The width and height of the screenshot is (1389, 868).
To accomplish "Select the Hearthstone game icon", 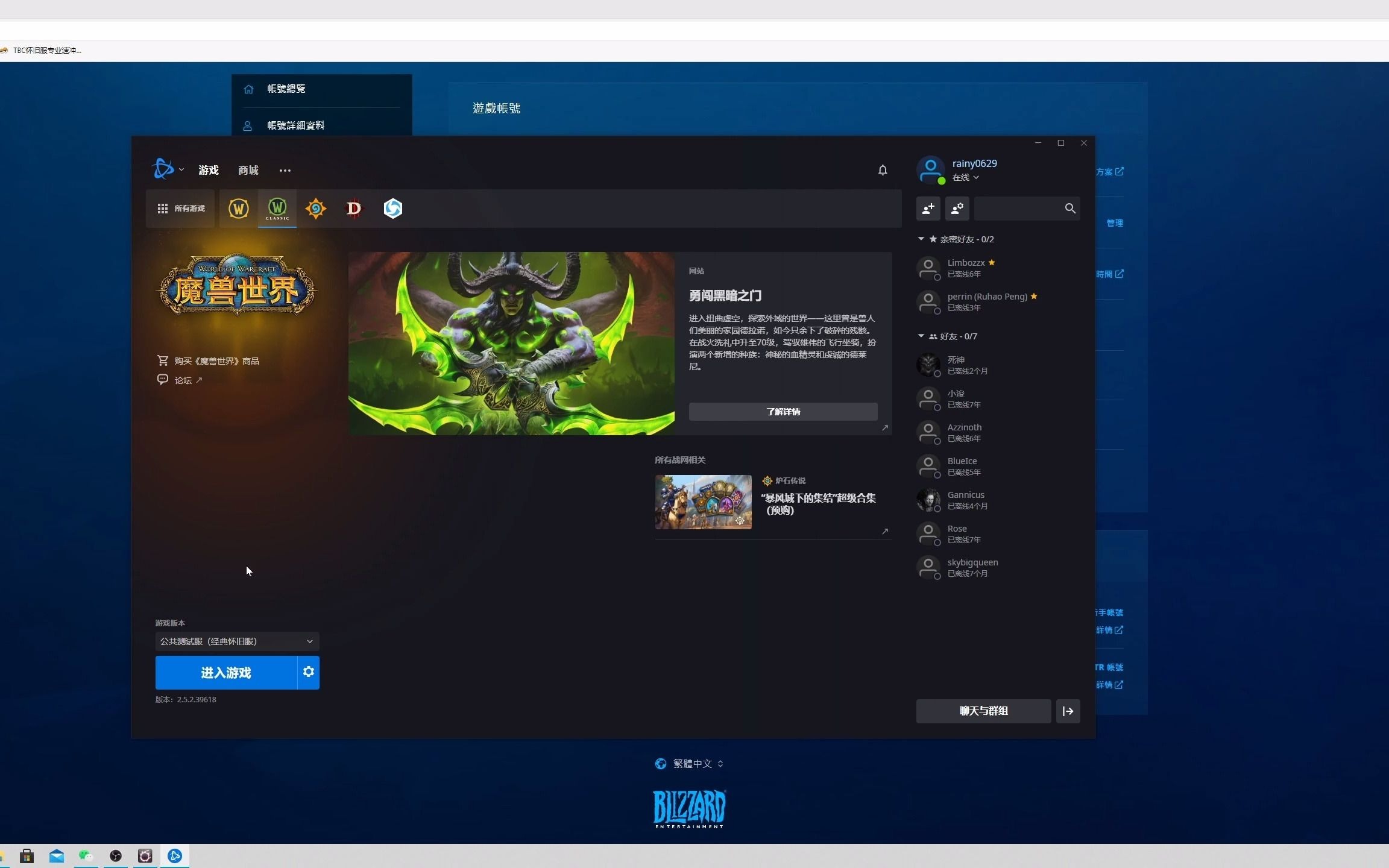I will 315,209.
